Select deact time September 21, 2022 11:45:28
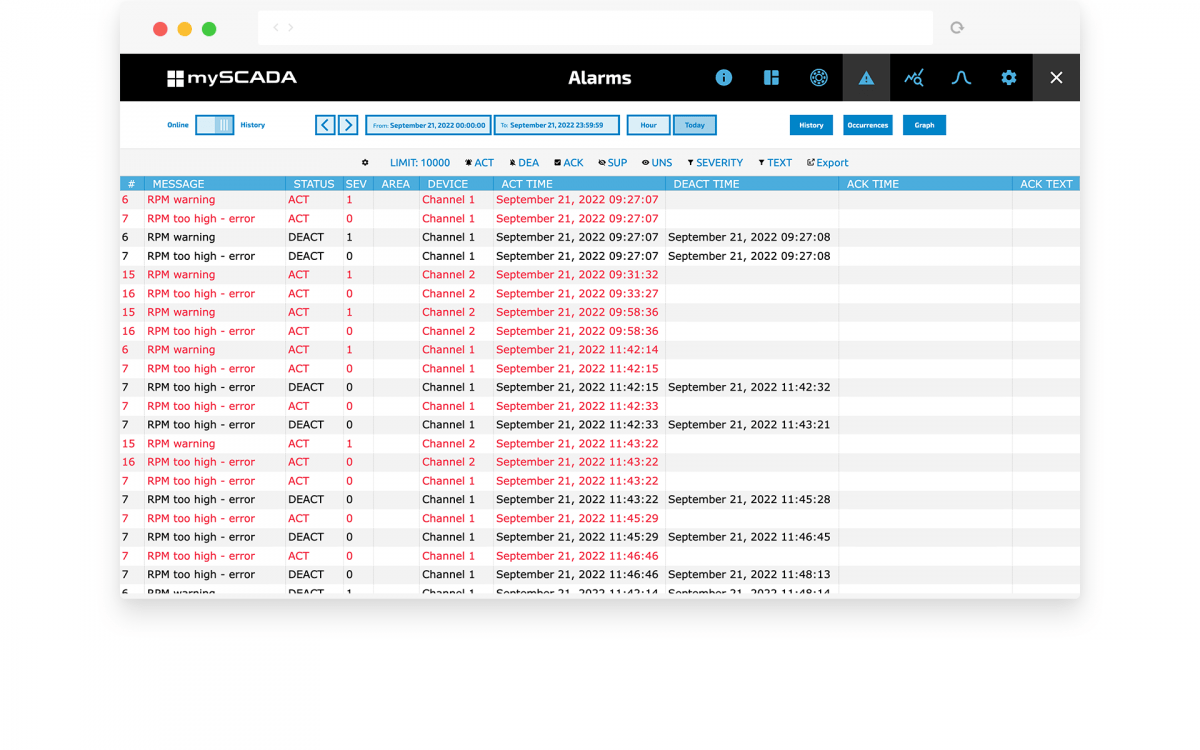The image size is (1200, 750). (x=749, y=500)
